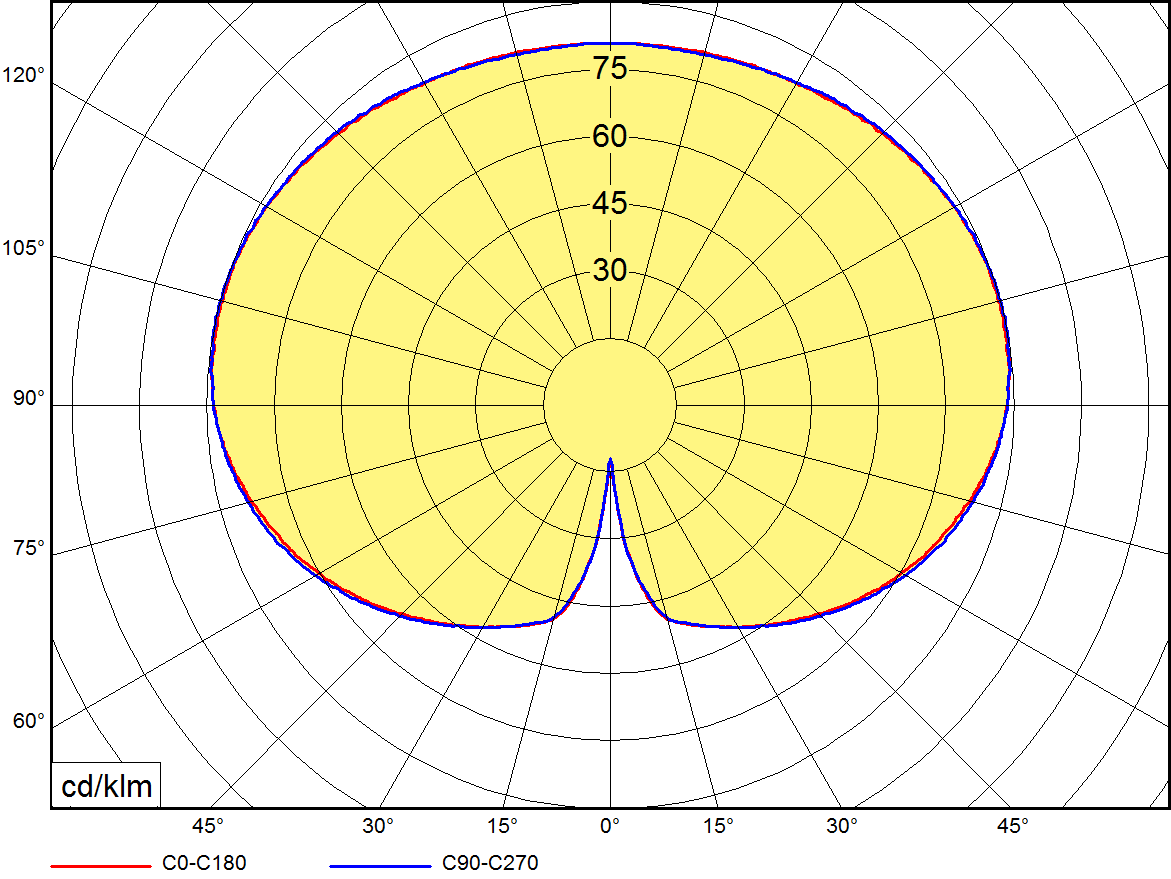Click the 105° angle label
Viewport: 1171px width, 879px height.
(x=24, y=248)
